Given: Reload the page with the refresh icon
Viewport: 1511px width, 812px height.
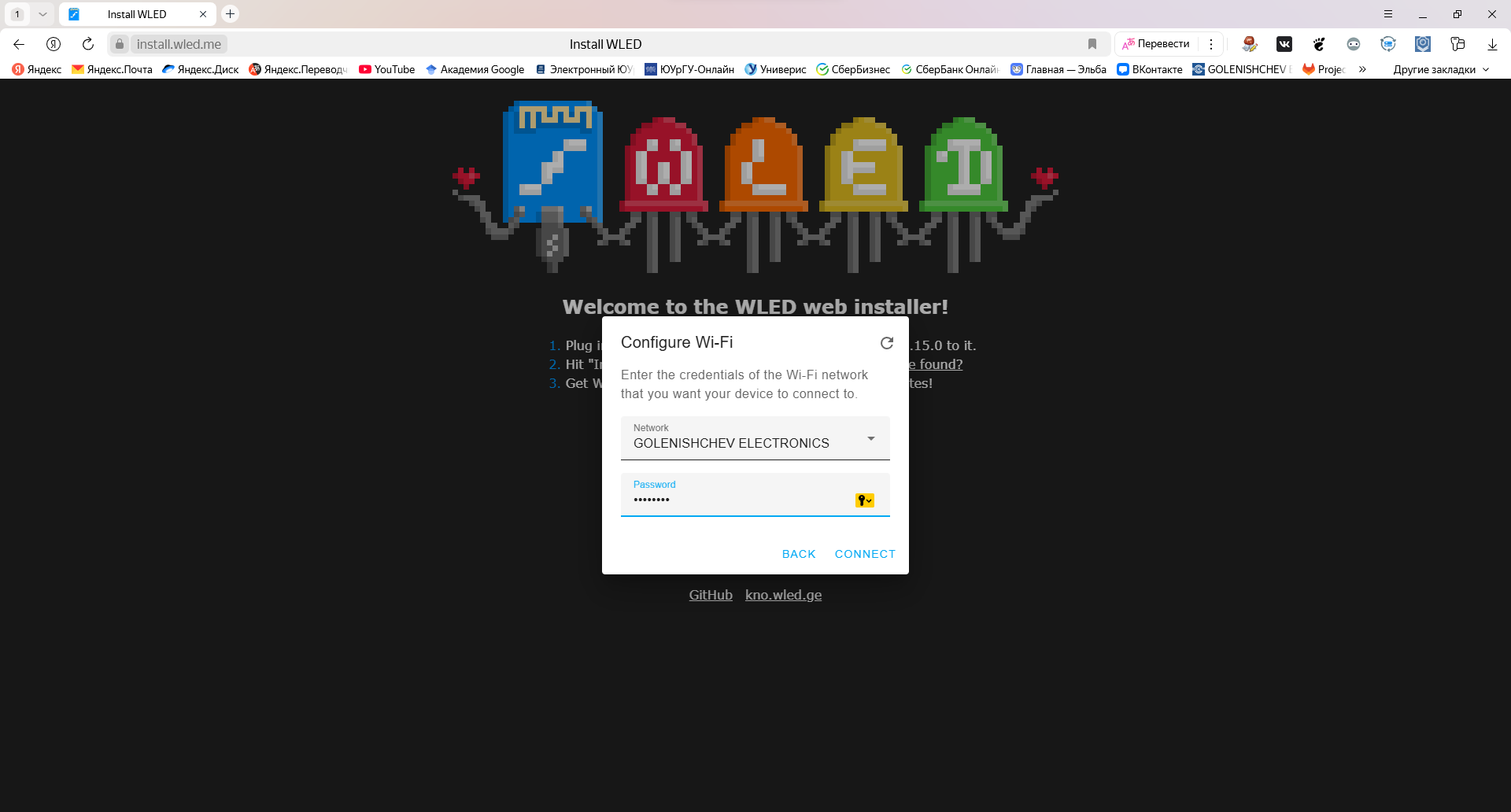Looking at the screenshot, I should click(88, 44).
